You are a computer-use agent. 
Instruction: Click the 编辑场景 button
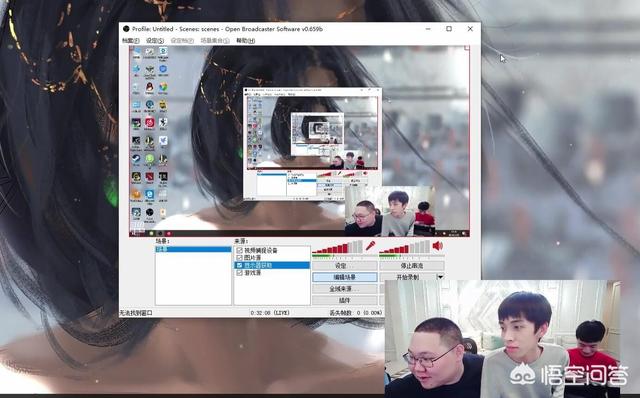344,277
